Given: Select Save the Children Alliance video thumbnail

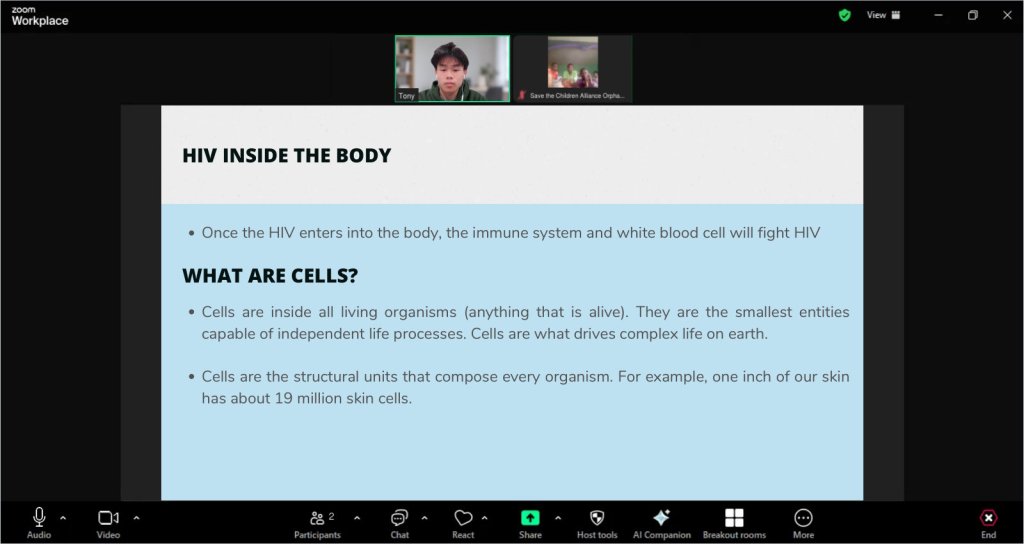Looking at the screenshot, I should tap(573, 69).
